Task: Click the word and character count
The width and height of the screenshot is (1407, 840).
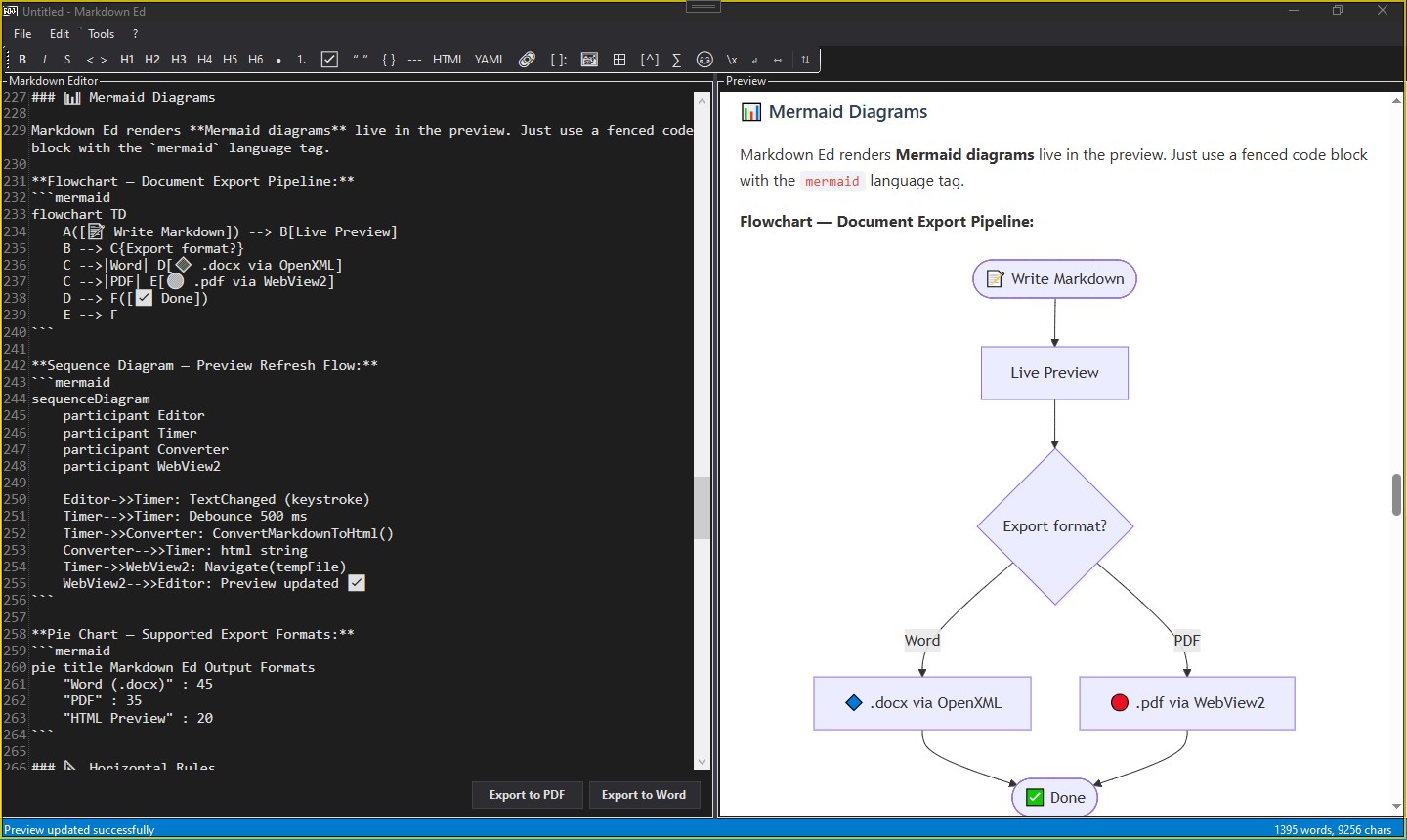Action: tap(1333, 830)
